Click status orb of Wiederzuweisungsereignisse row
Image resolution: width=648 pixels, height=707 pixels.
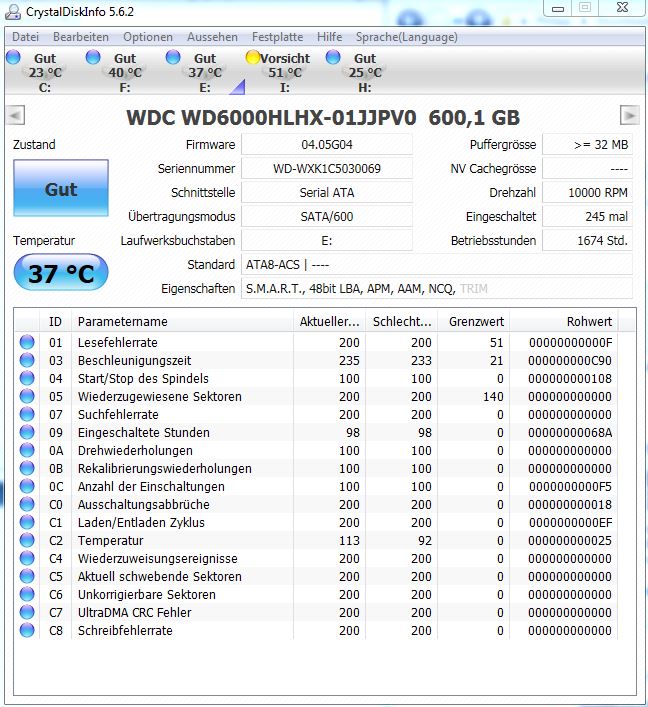point(27,558)
